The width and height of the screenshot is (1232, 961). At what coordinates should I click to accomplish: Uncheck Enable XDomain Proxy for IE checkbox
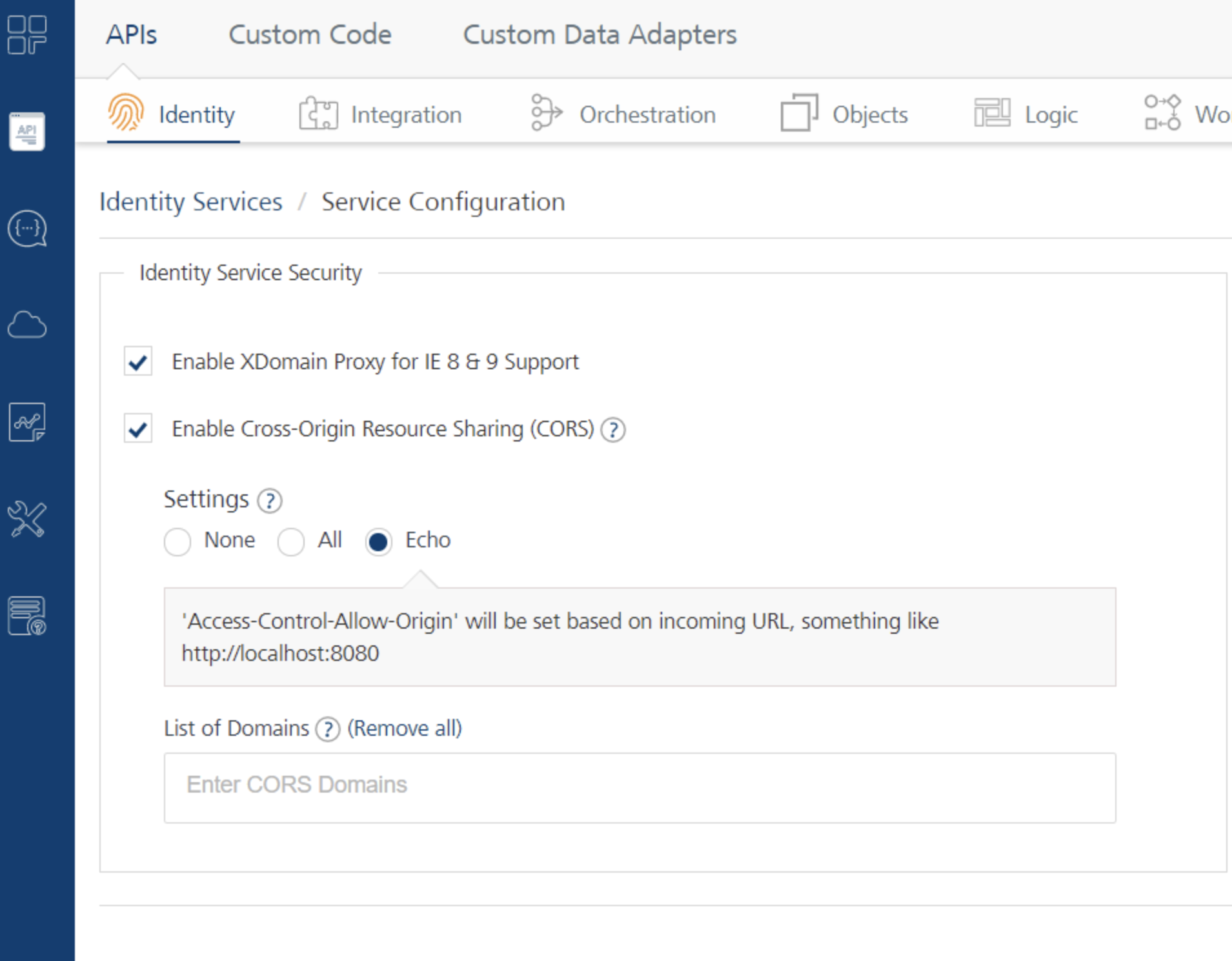138,362
